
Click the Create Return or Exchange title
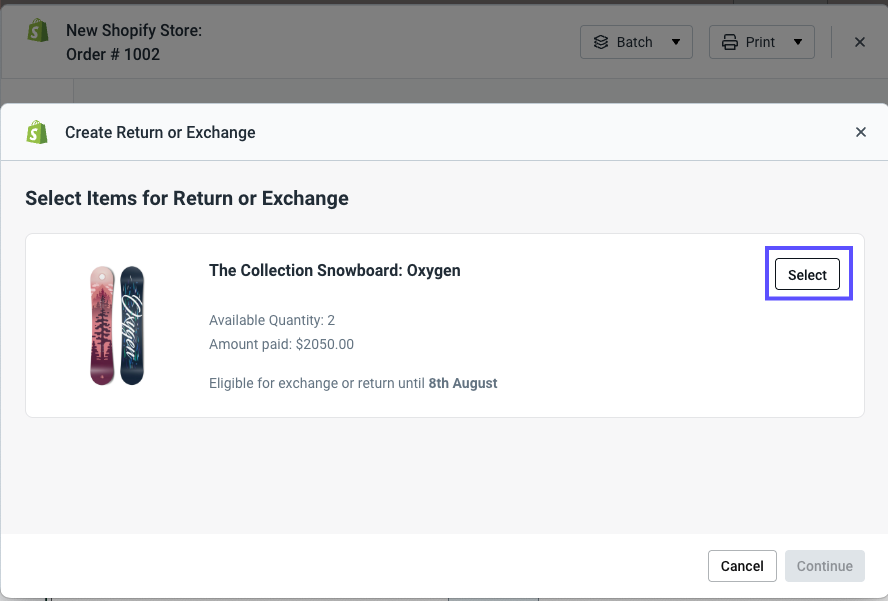[x=160, y=132]
